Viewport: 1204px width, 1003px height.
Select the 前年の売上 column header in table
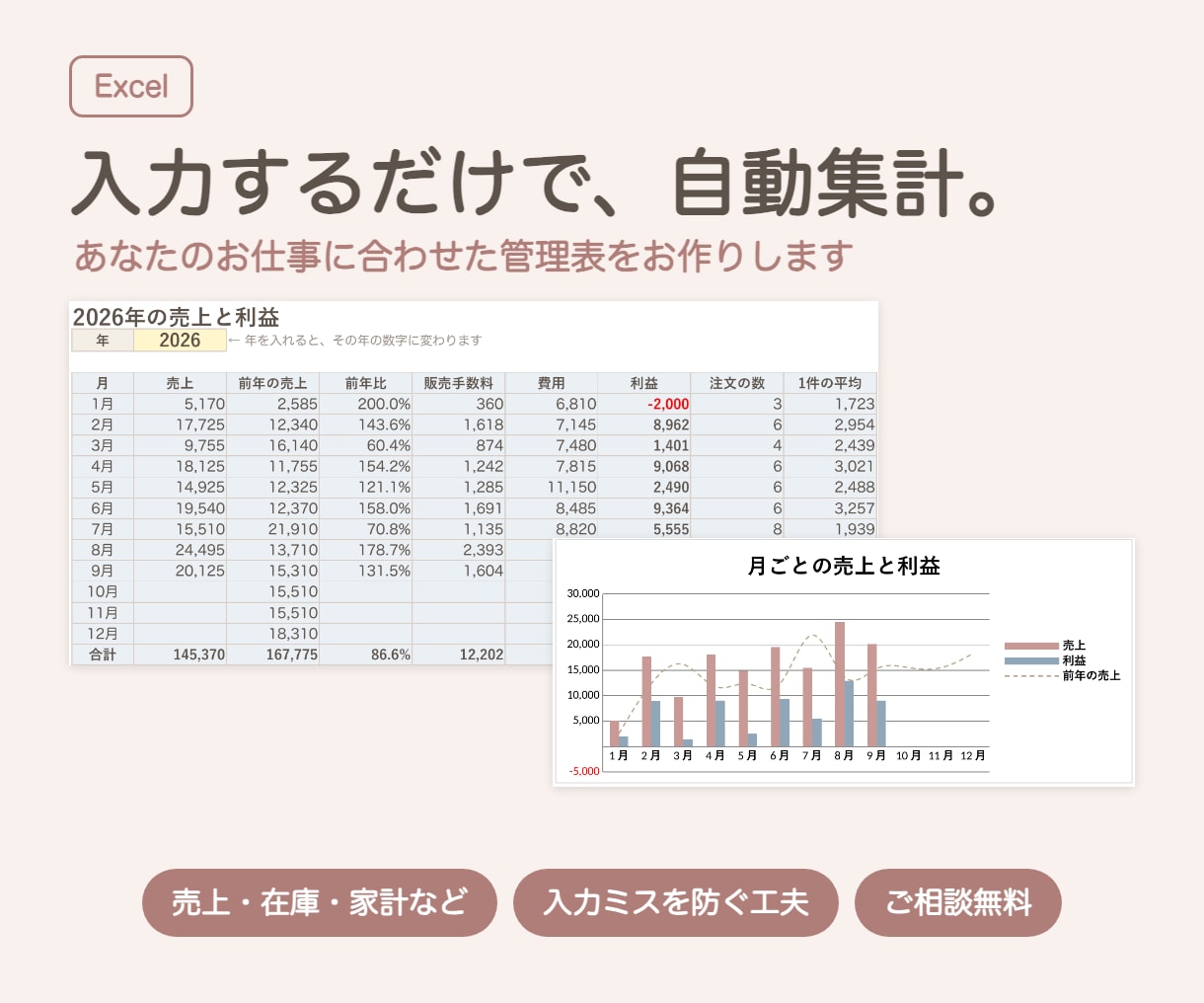[x=273, y=383]
